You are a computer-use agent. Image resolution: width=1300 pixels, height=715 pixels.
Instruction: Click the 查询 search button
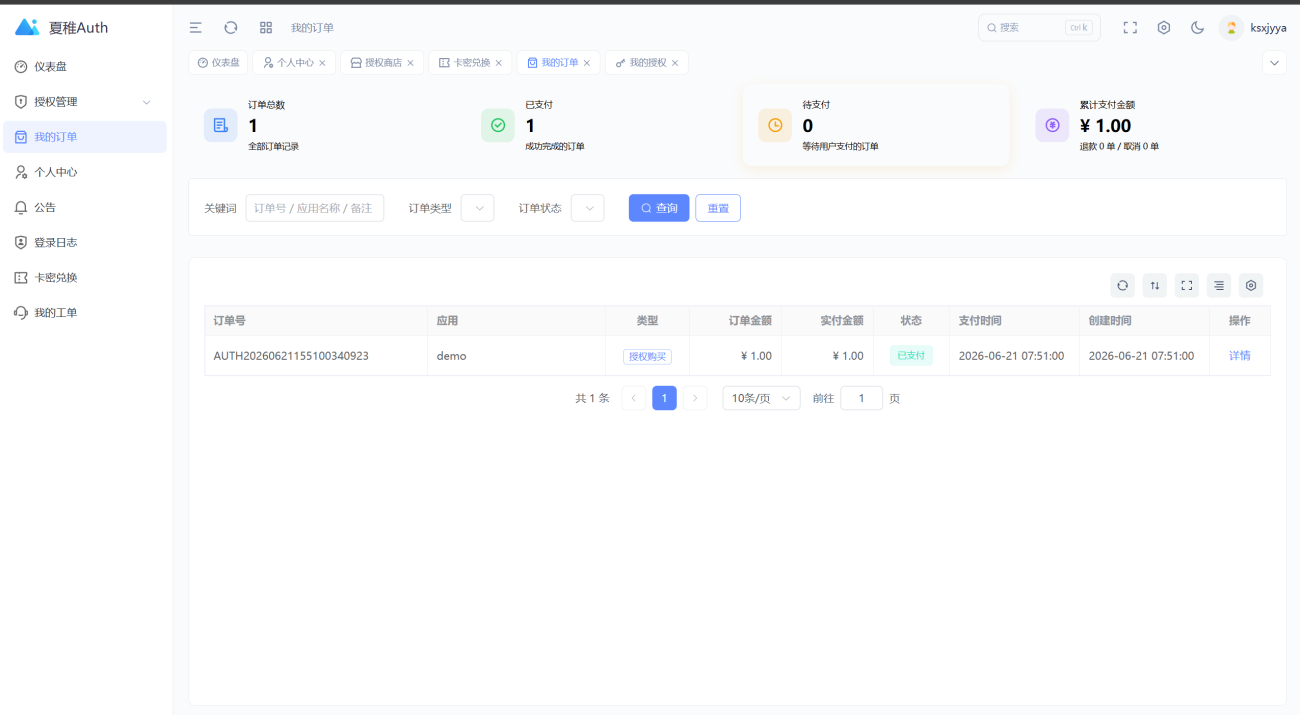click(x=659, y=208)
